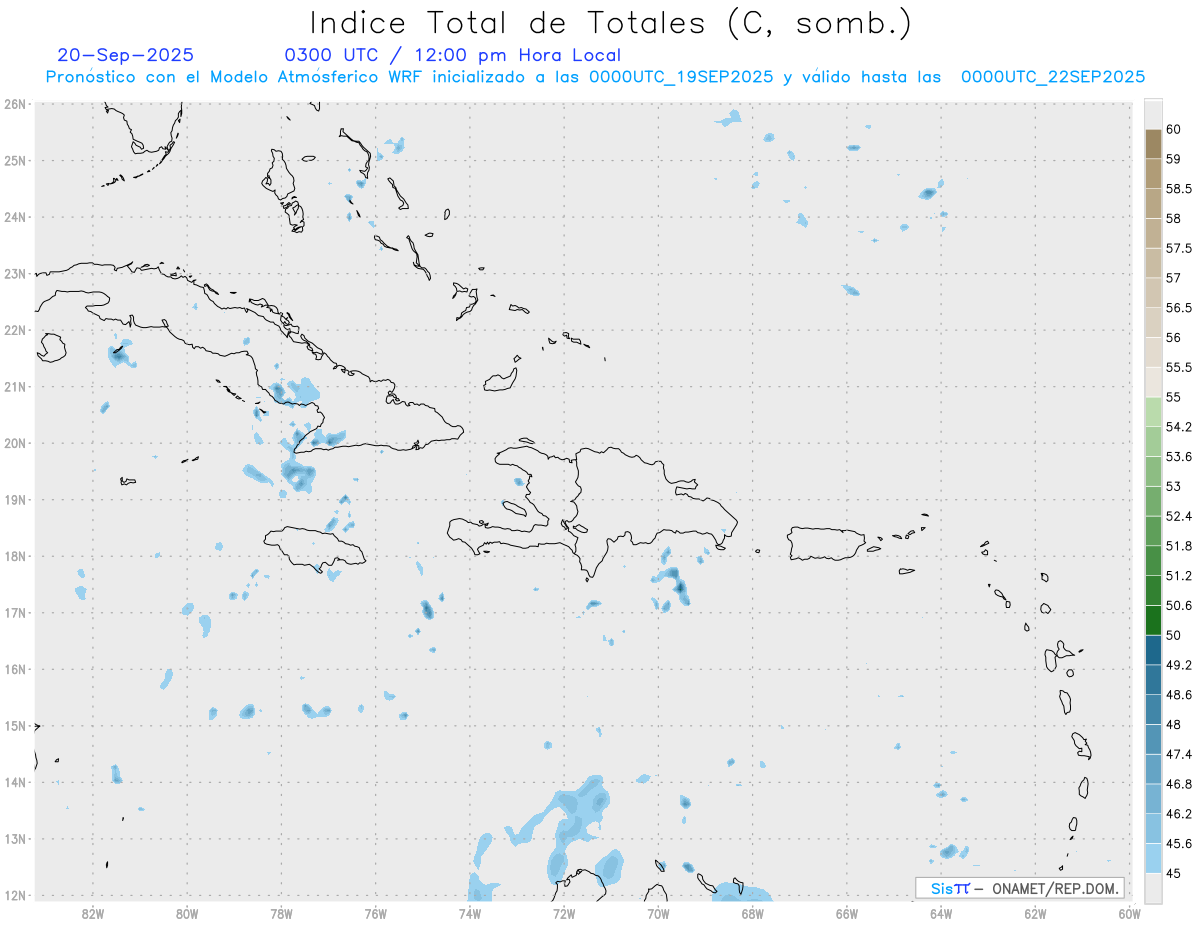The height and width of the screenshot is (927, 1200).
Task: Pick the green swatch between 52.4 and 53
Action: click(1153, 501)
